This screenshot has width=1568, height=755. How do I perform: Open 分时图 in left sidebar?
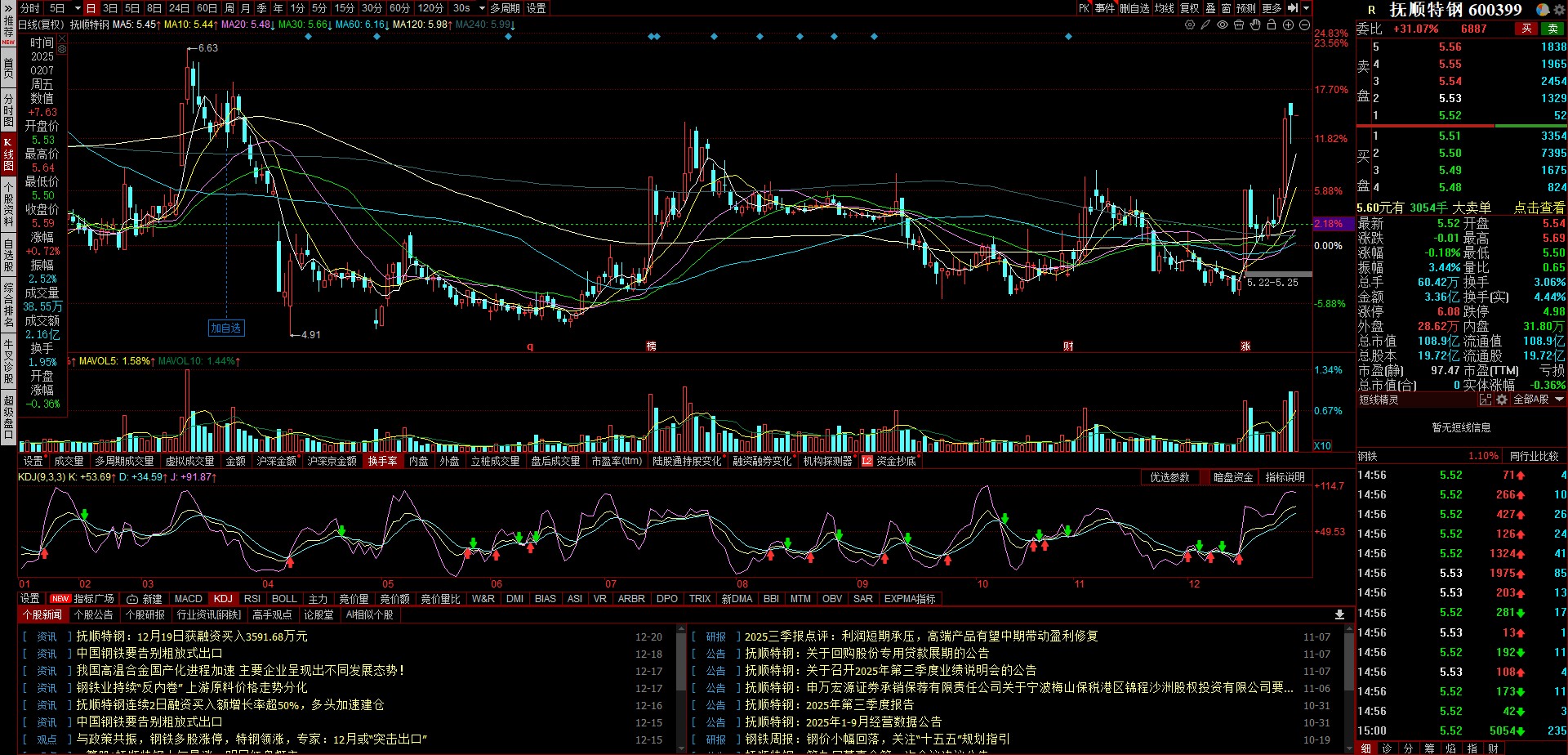pos(8,109)
